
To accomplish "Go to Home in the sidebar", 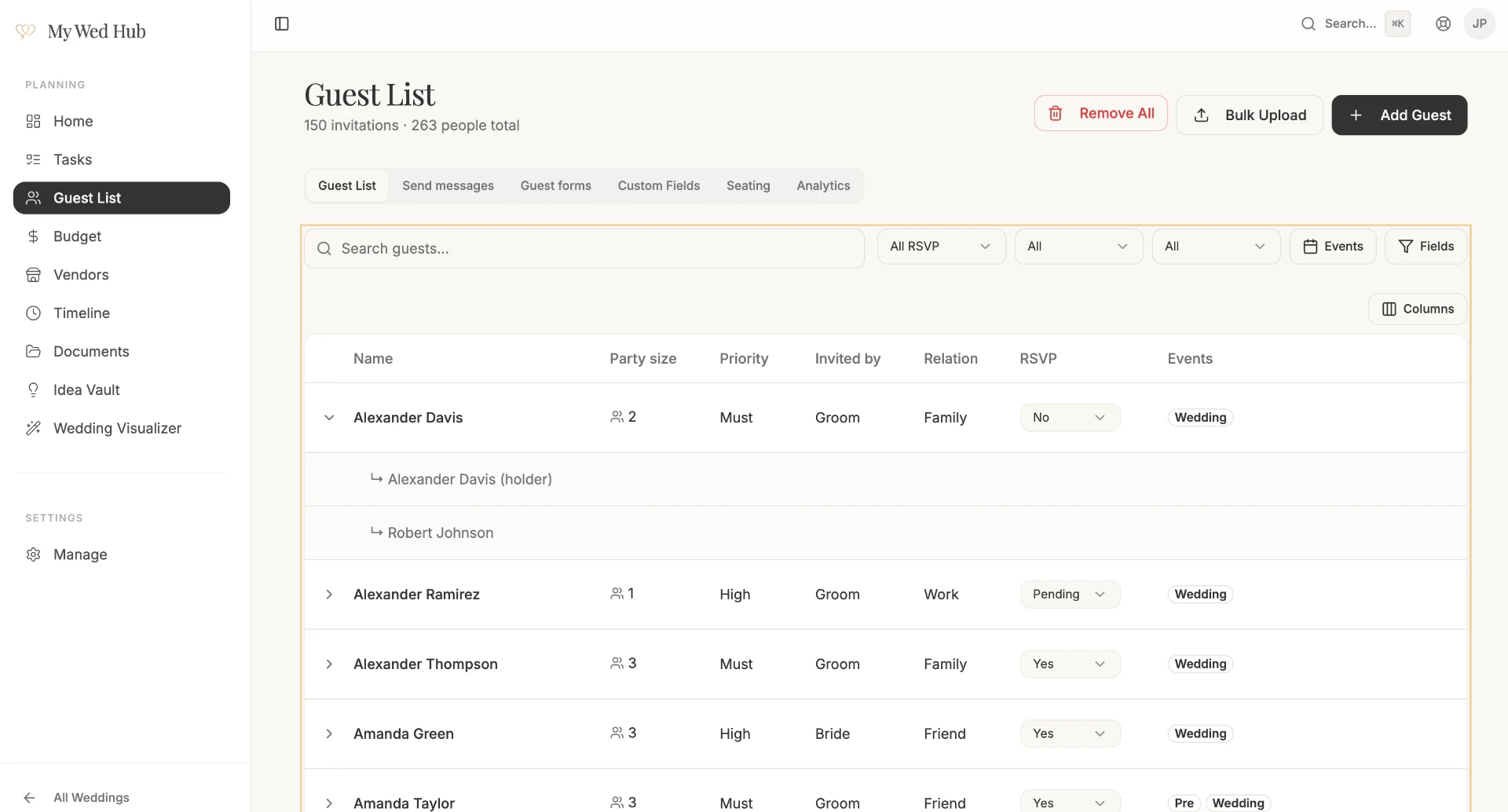I will pos(122,121).
